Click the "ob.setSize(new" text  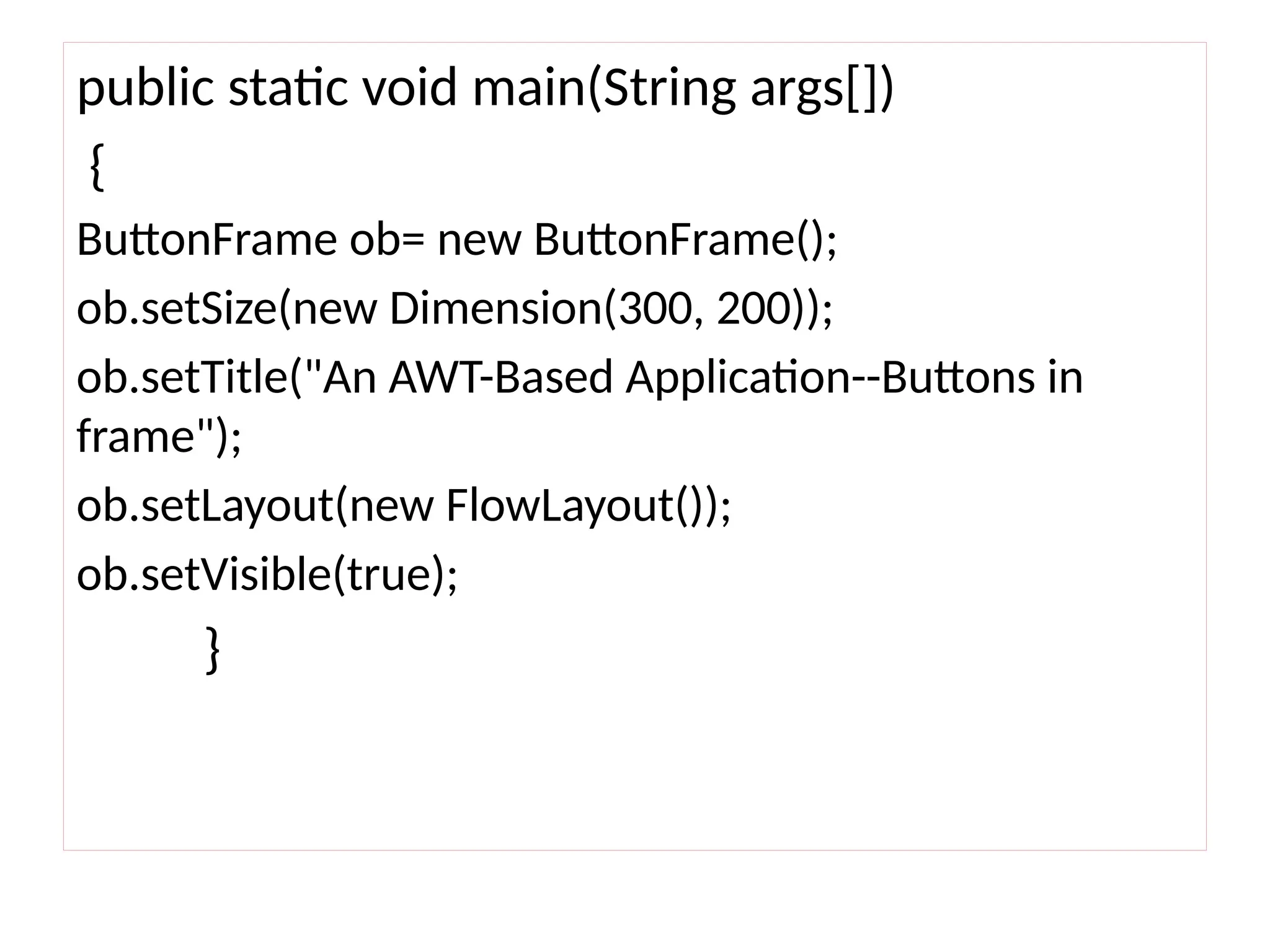[x=227, y=309]
